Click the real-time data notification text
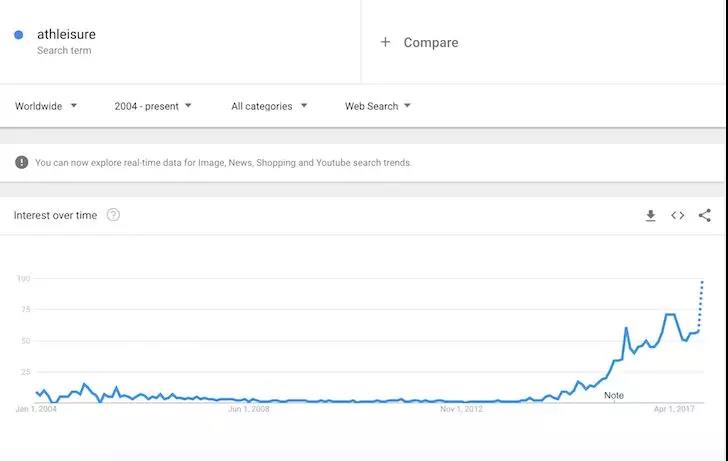Screen dimensions: 728x461 223,162
